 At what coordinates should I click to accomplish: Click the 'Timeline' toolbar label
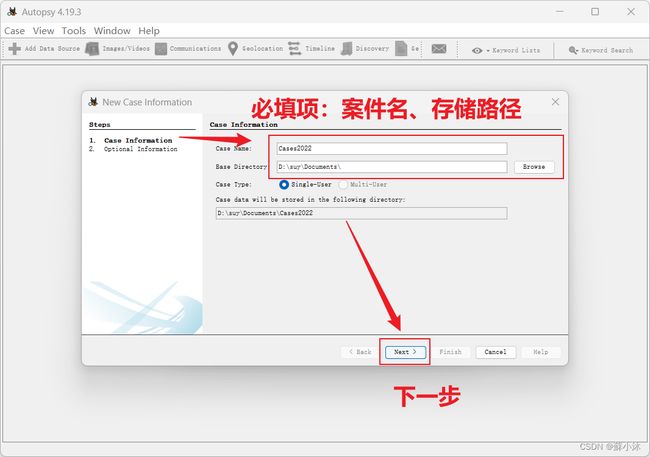[320, 49]
